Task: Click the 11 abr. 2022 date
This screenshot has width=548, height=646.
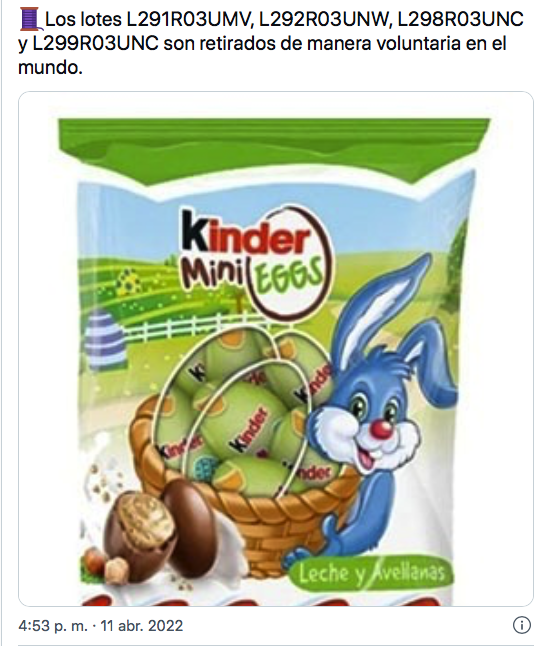Action: 142,626
